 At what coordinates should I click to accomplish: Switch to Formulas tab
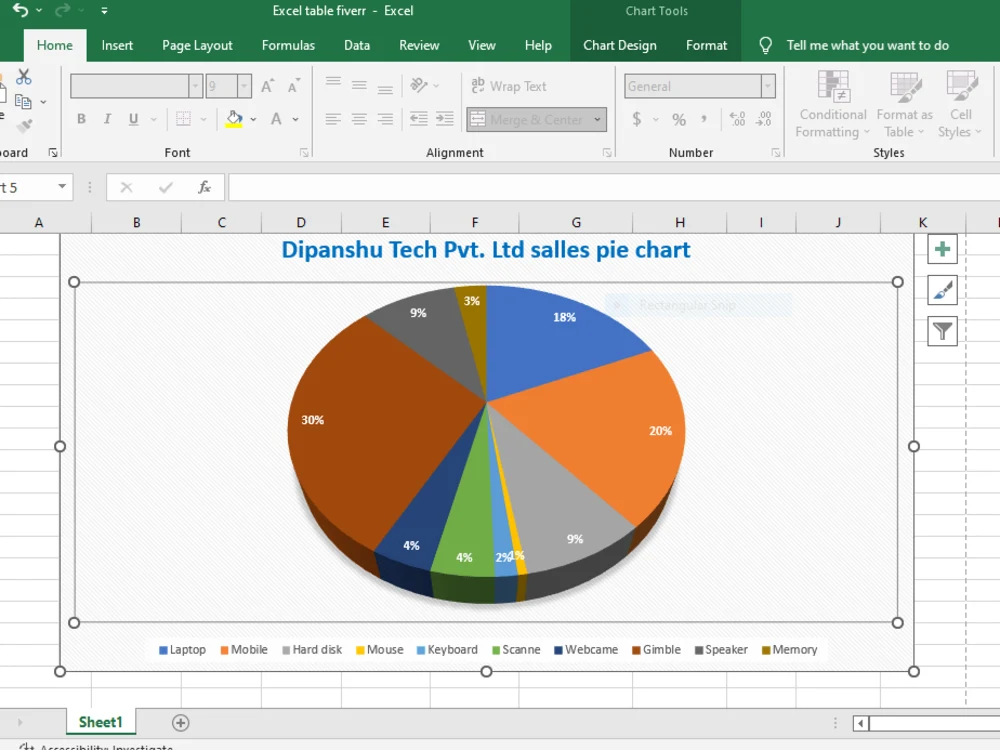click(288, 45)
